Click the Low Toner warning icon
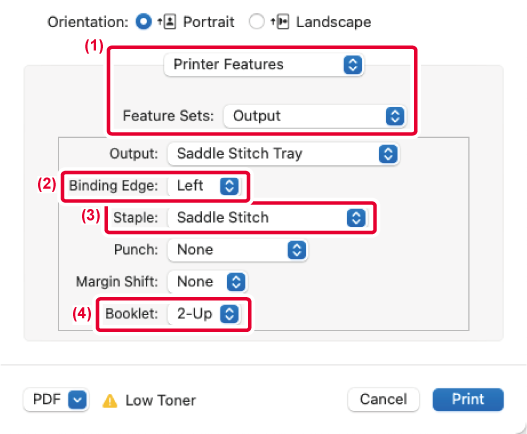Viewport: 527px width, 434px height. (x=110, y=401)
